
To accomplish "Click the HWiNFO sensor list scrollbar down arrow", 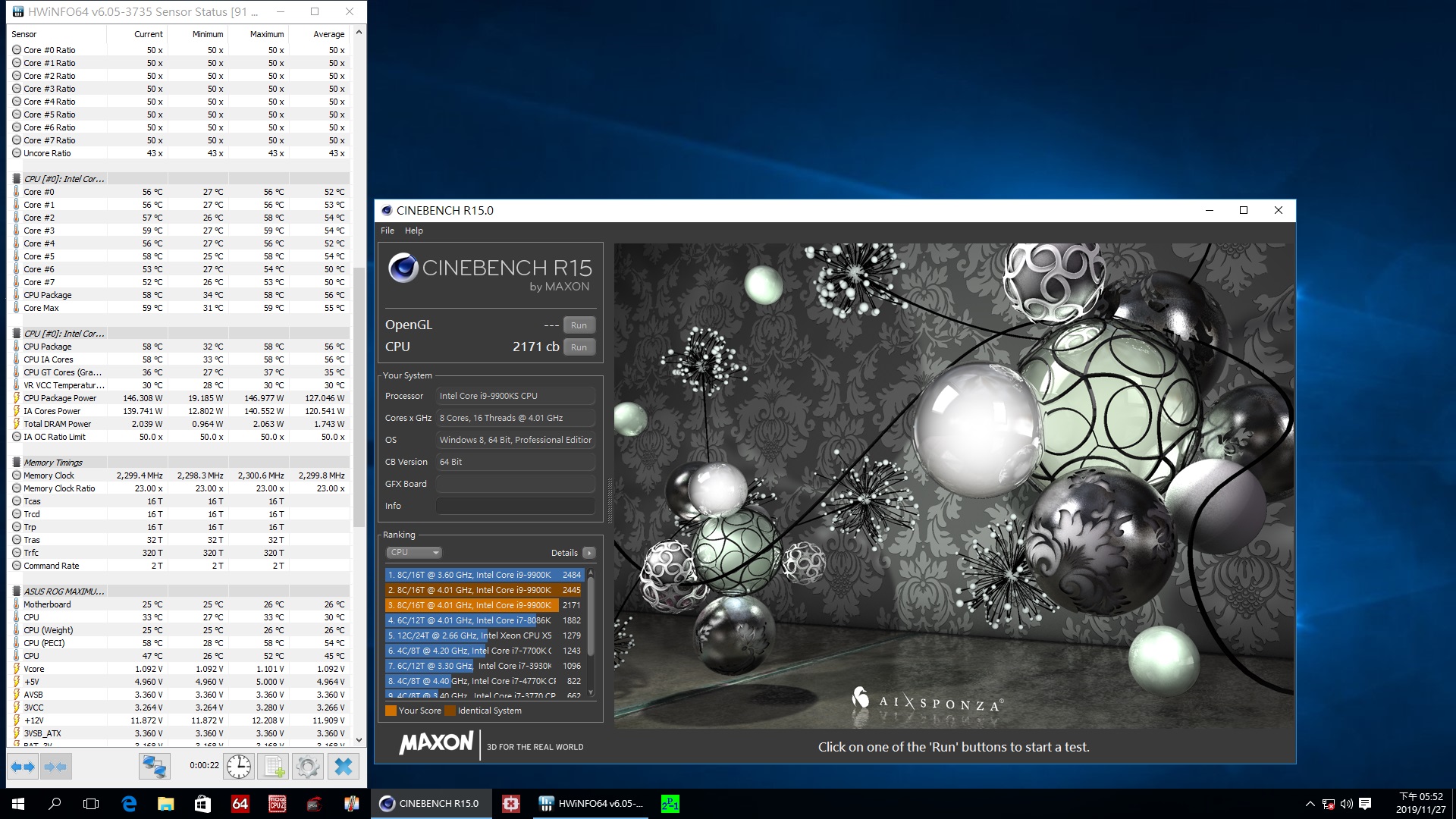I will (x=359, y=740).
